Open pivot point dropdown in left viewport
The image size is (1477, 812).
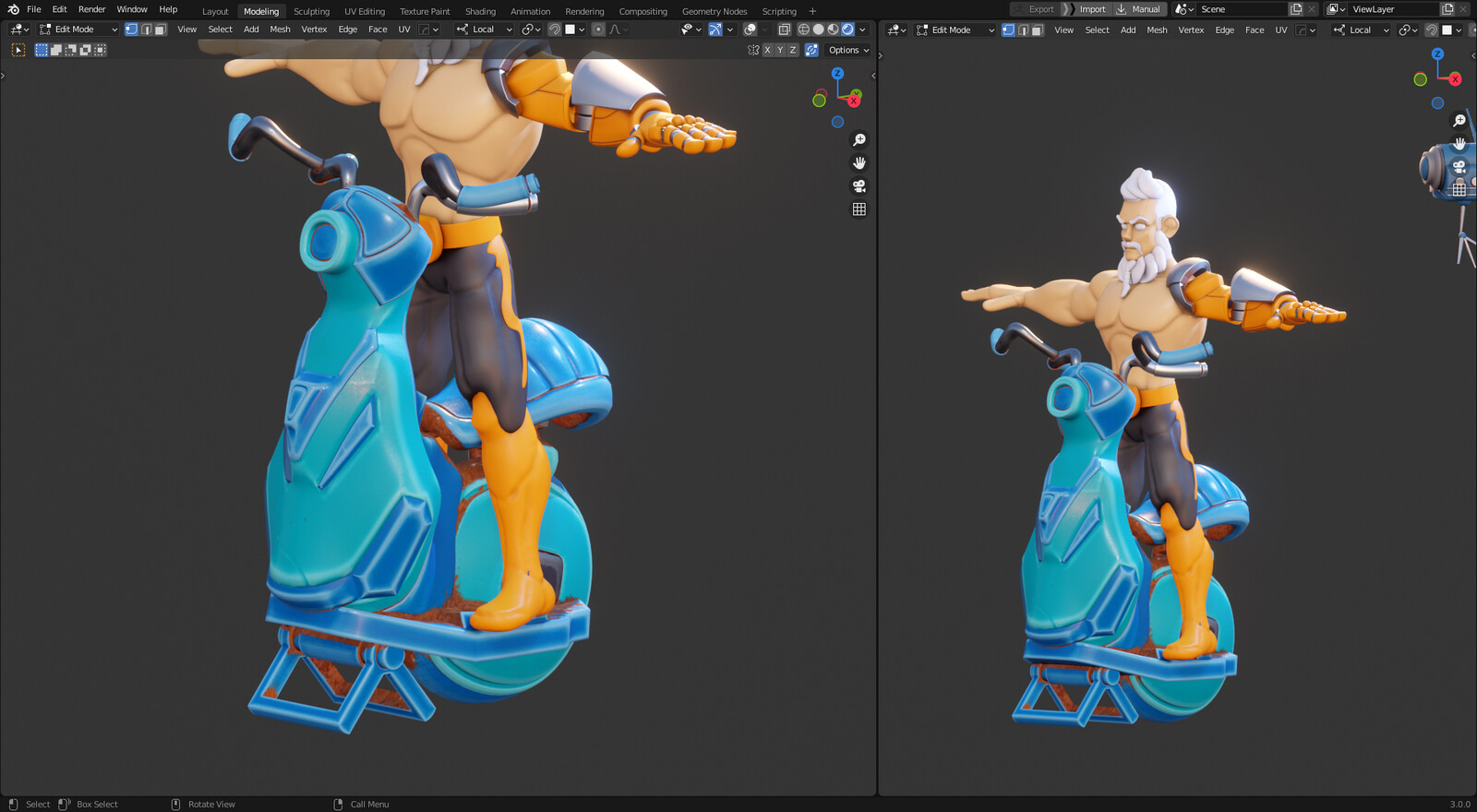tap(531, 30)
